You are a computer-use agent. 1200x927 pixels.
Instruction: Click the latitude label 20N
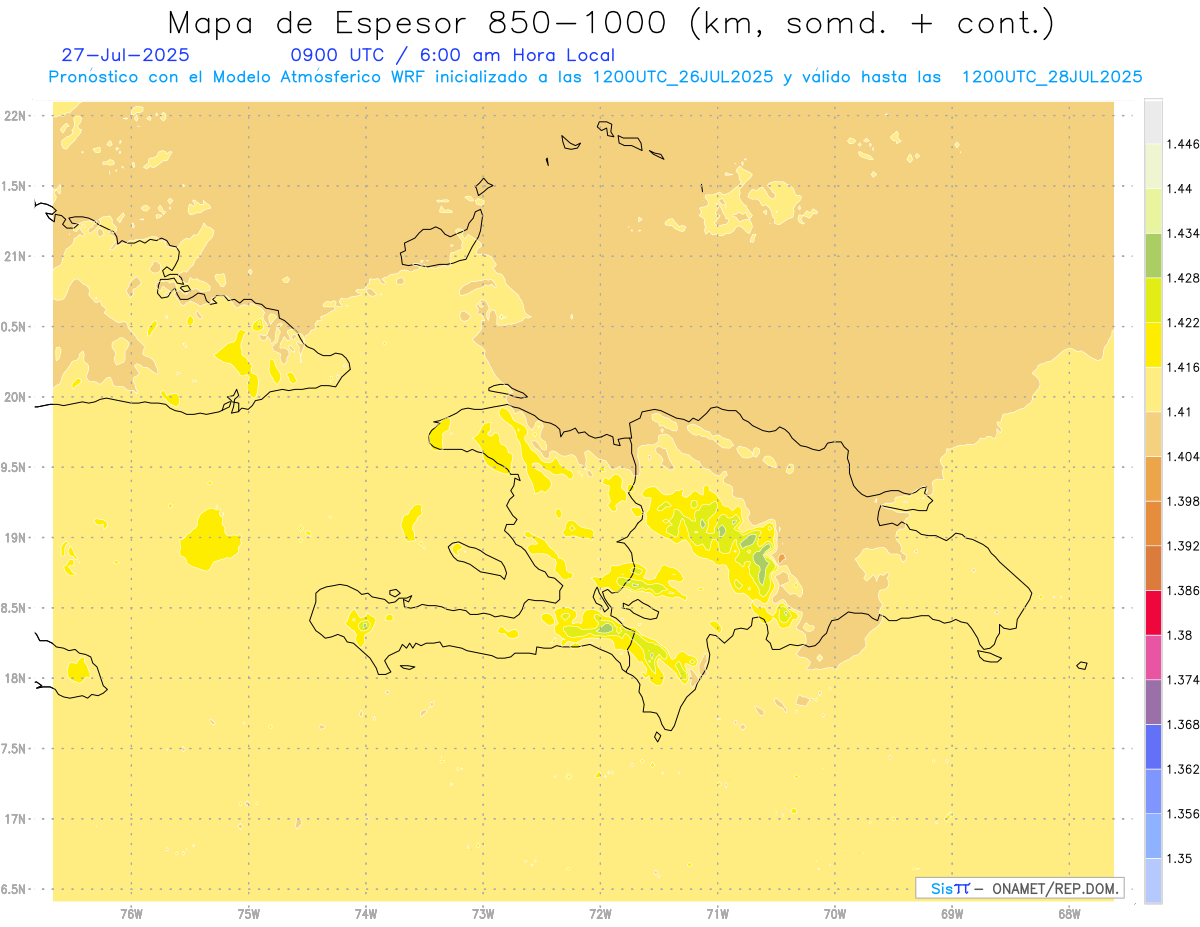pyautogui.click(x=15, y=397)
